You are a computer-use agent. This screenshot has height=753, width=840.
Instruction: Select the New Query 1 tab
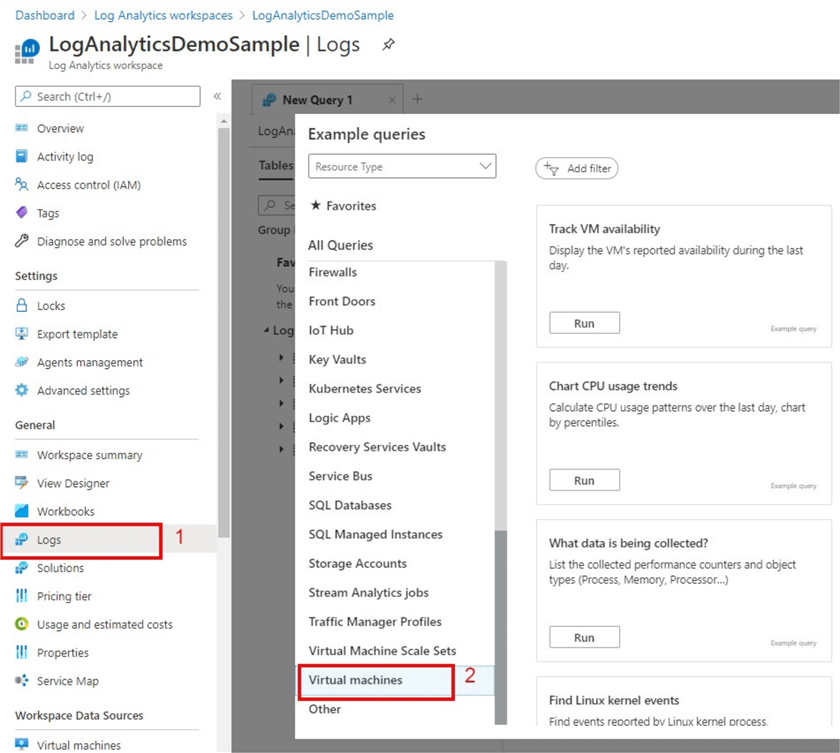coord(327,100)
